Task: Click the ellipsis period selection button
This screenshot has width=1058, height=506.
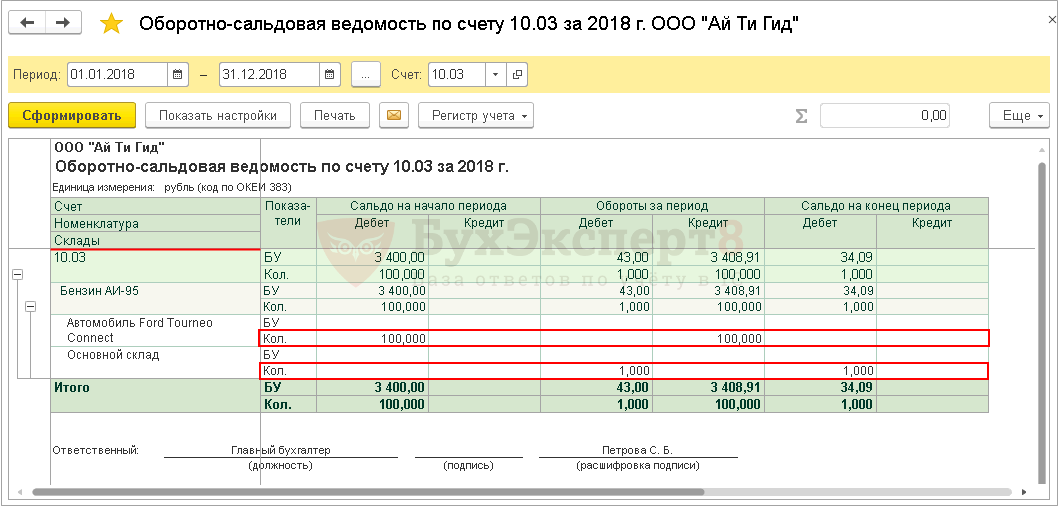Action: tap(366, 75)
